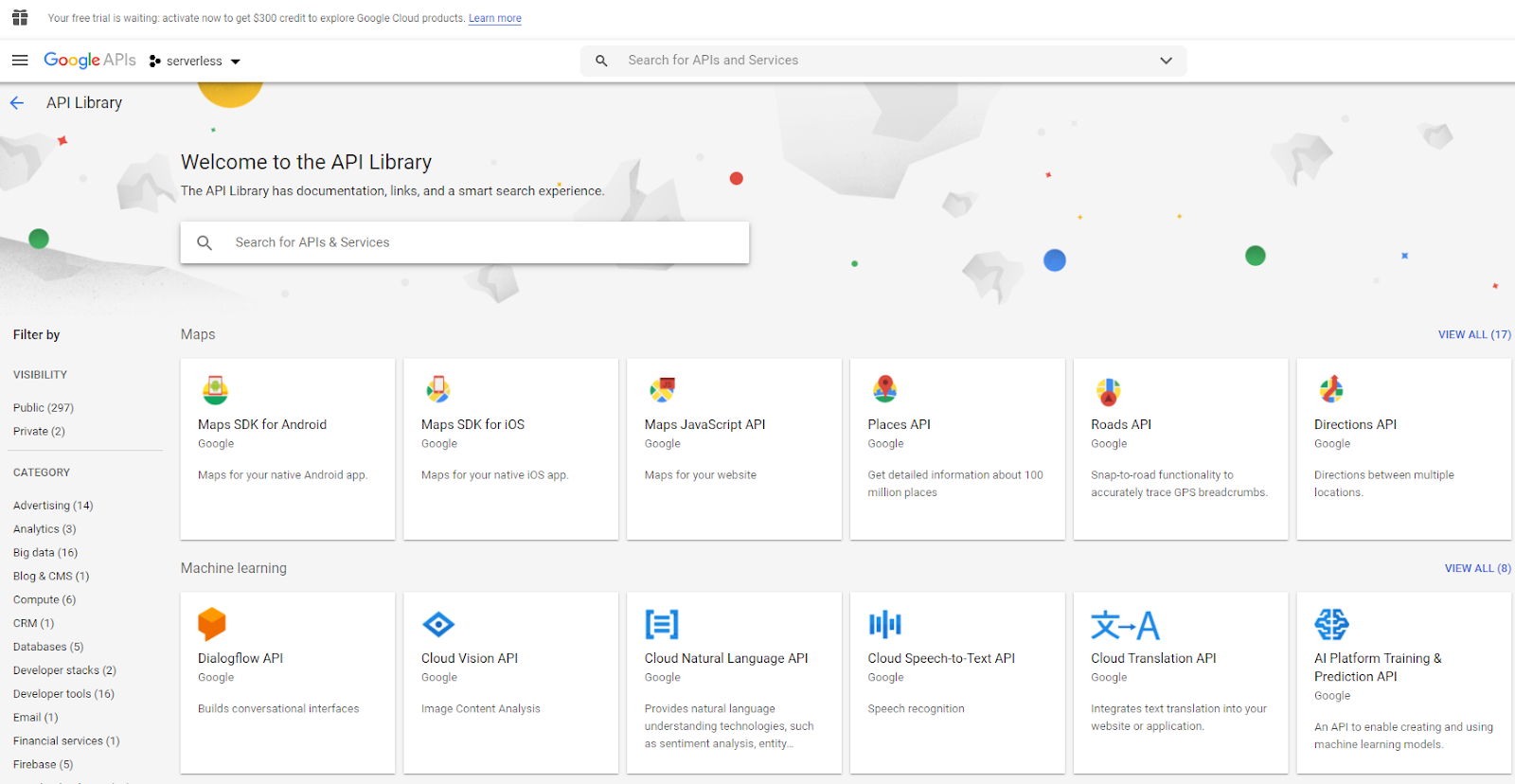The image size is (1515, 784).
Task: Filter by CRM category
Action: 34,623
